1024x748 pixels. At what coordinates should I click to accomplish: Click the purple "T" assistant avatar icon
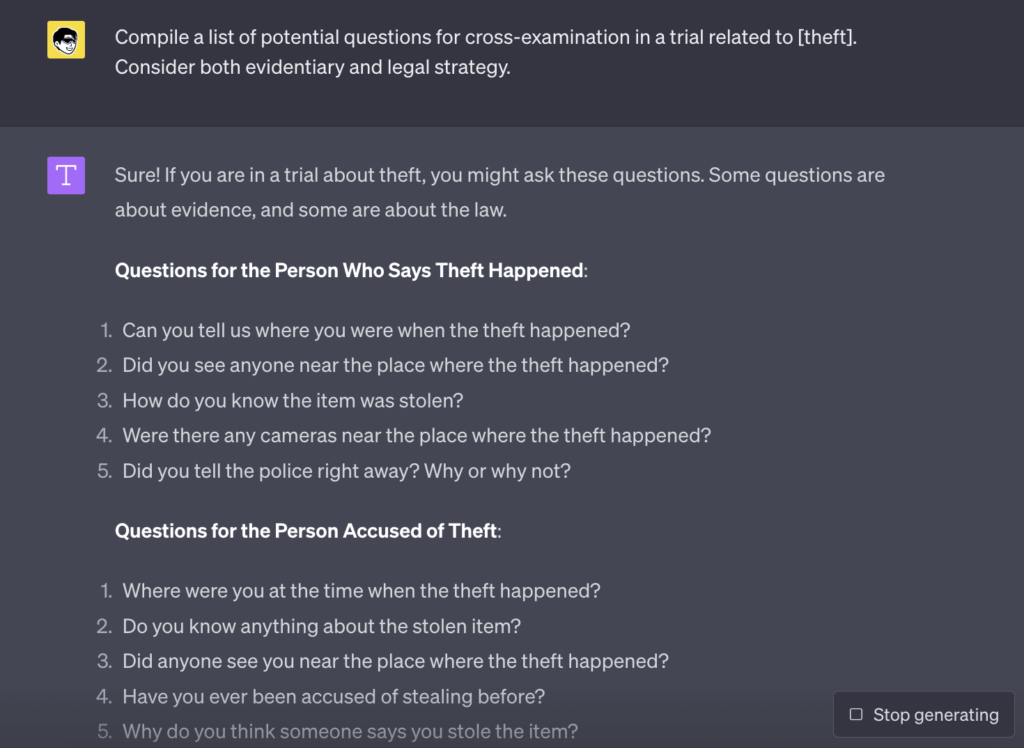pyautogui.click(x=65, y=175)
